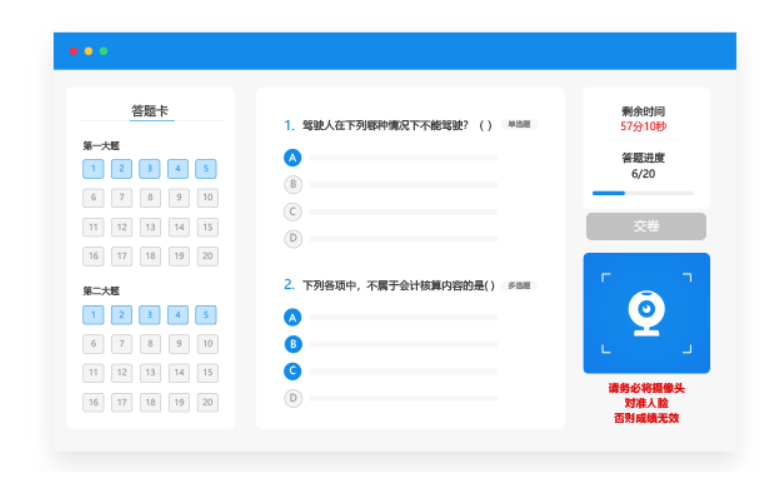Click the yellow minimize dot

coord(88,51)
